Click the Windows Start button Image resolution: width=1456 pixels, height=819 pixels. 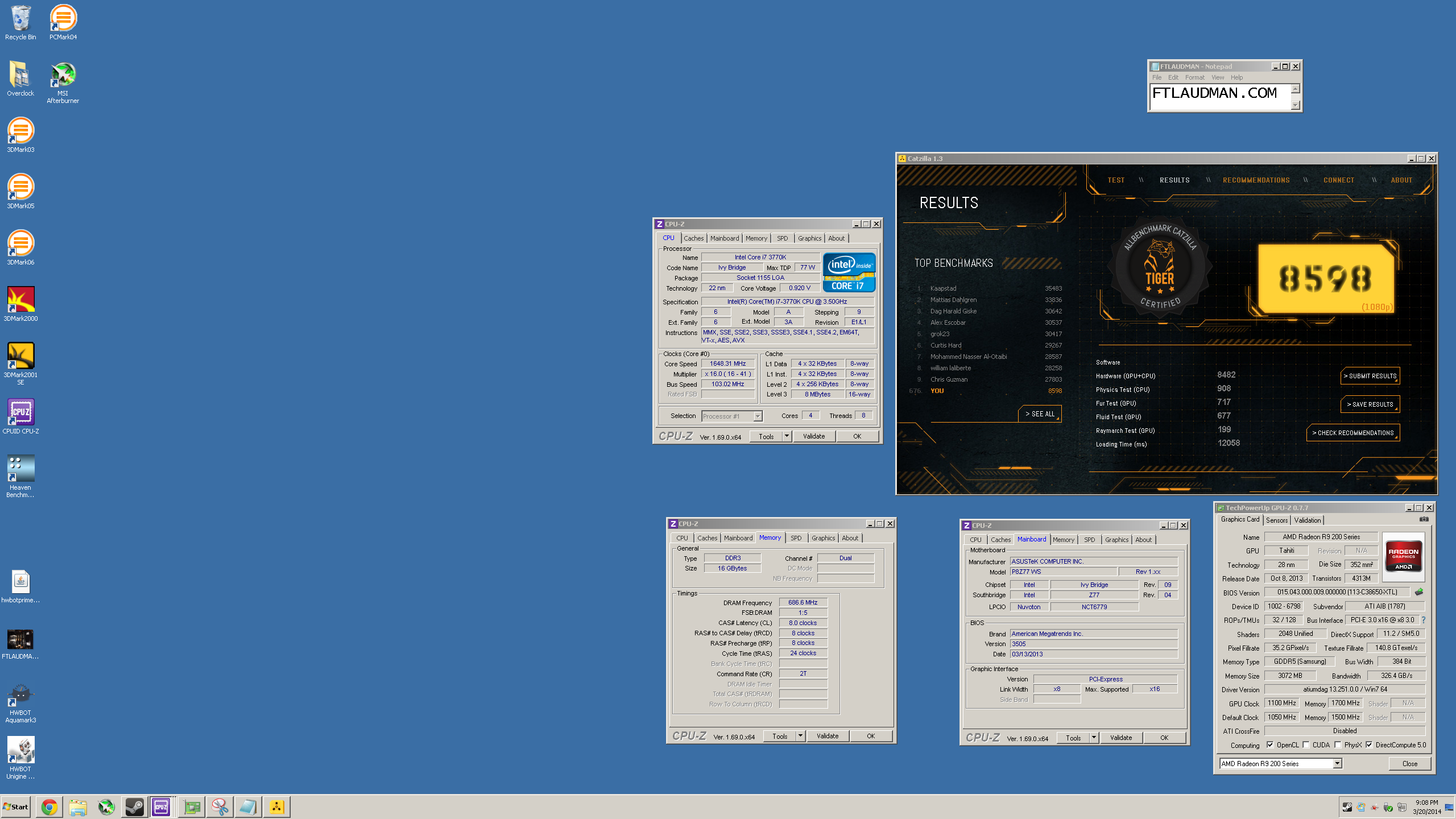point(15,807)
